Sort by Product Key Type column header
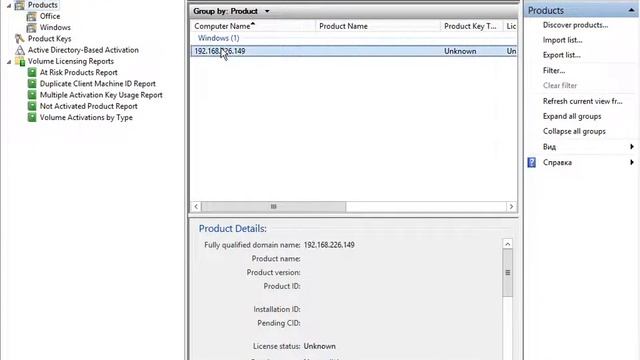Viewport: 640px width, 360px height. click(472, 26)
